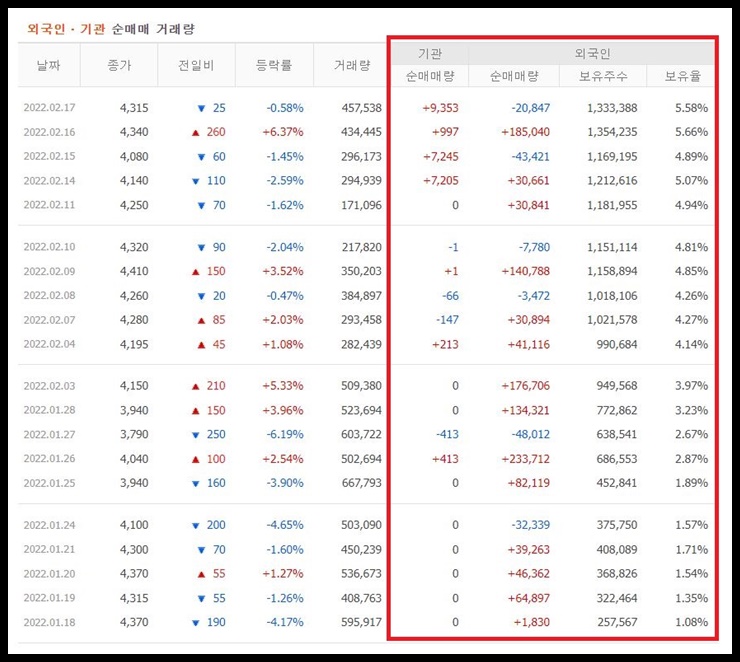This screenshot has width=740, height=662.
Task: Click the 종가 column header
Action: [119, 65]
